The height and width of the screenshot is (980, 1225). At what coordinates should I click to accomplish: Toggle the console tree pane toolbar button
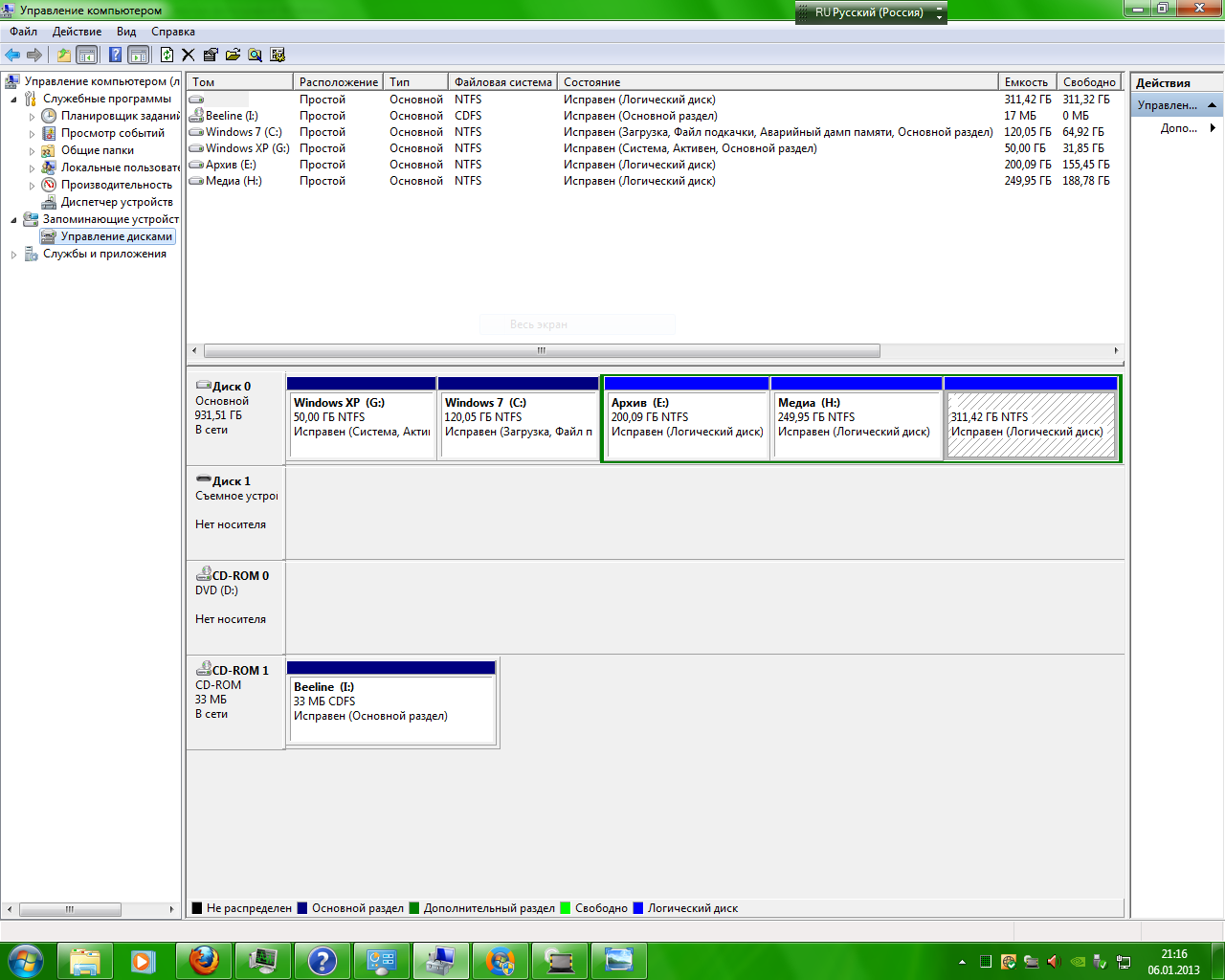[x=87, y=55]
